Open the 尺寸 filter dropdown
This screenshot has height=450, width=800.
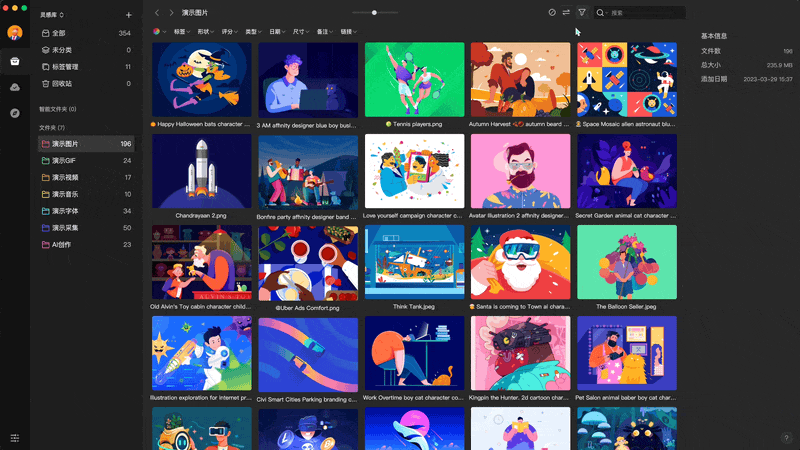click(301, 32)
